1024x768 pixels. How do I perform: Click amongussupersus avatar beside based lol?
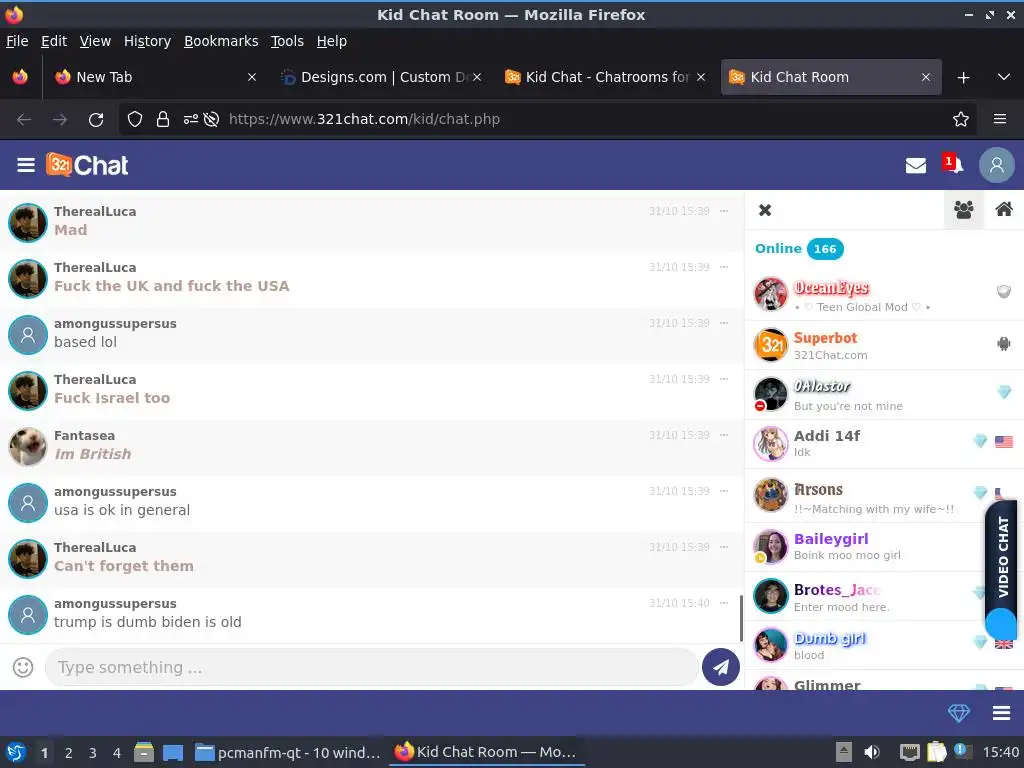tap(27, 334)
